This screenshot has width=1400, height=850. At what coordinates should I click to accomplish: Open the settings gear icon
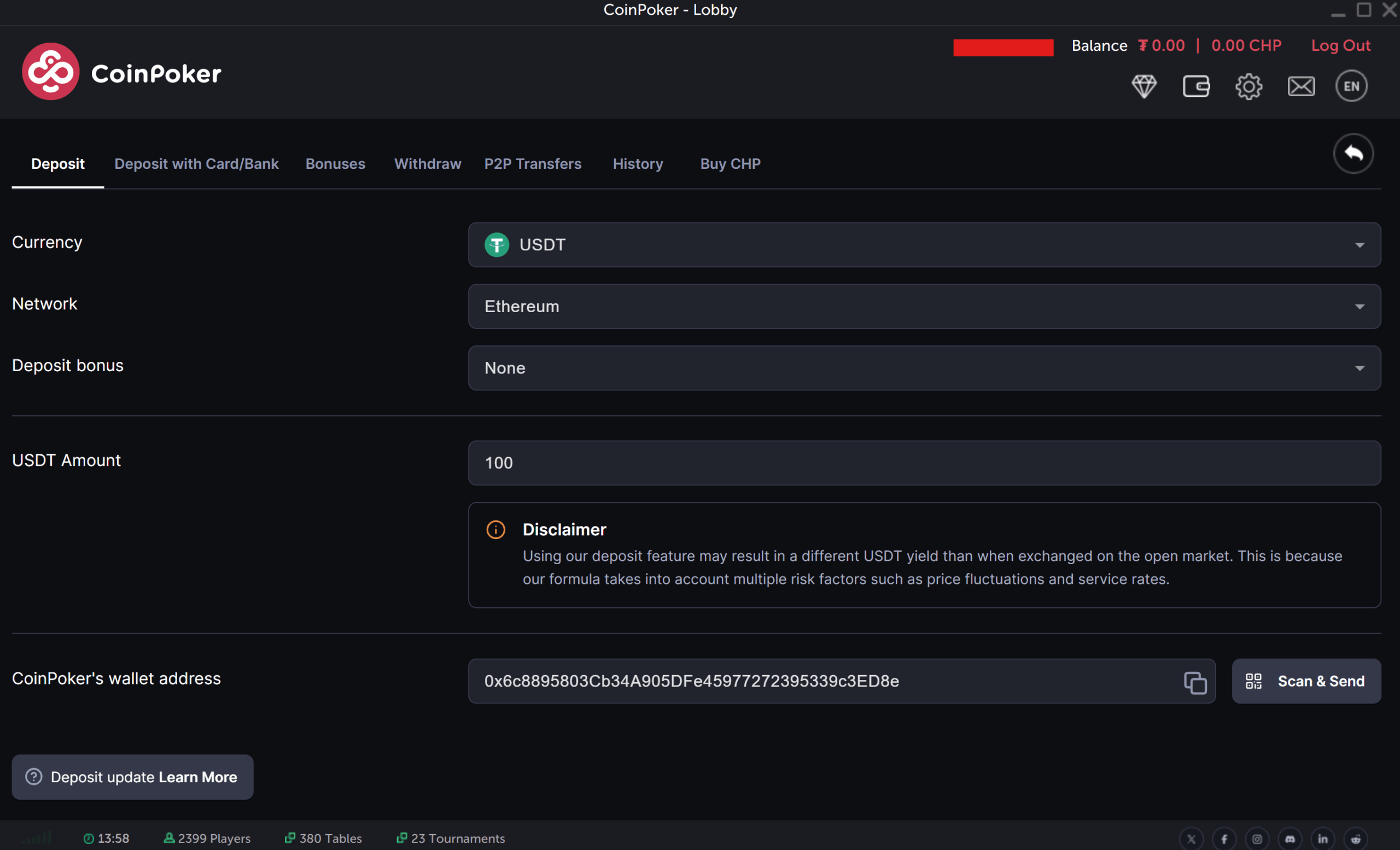pyautogui.click(x=1249, y=86)
